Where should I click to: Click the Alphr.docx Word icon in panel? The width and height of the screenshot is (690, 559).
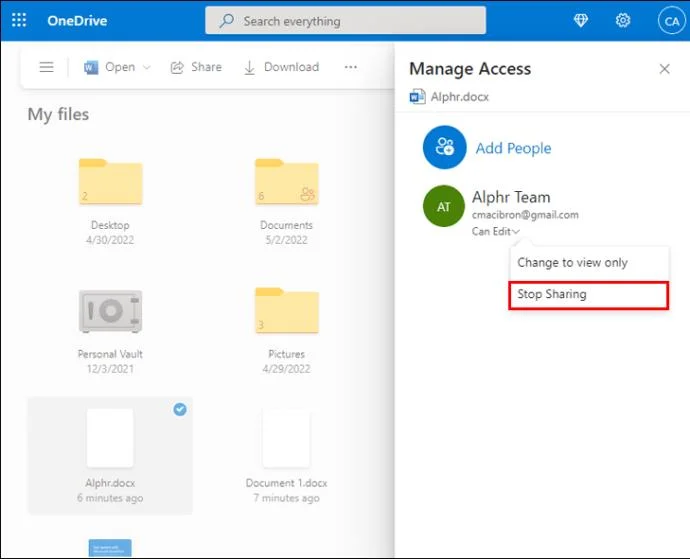click(417, 96)
